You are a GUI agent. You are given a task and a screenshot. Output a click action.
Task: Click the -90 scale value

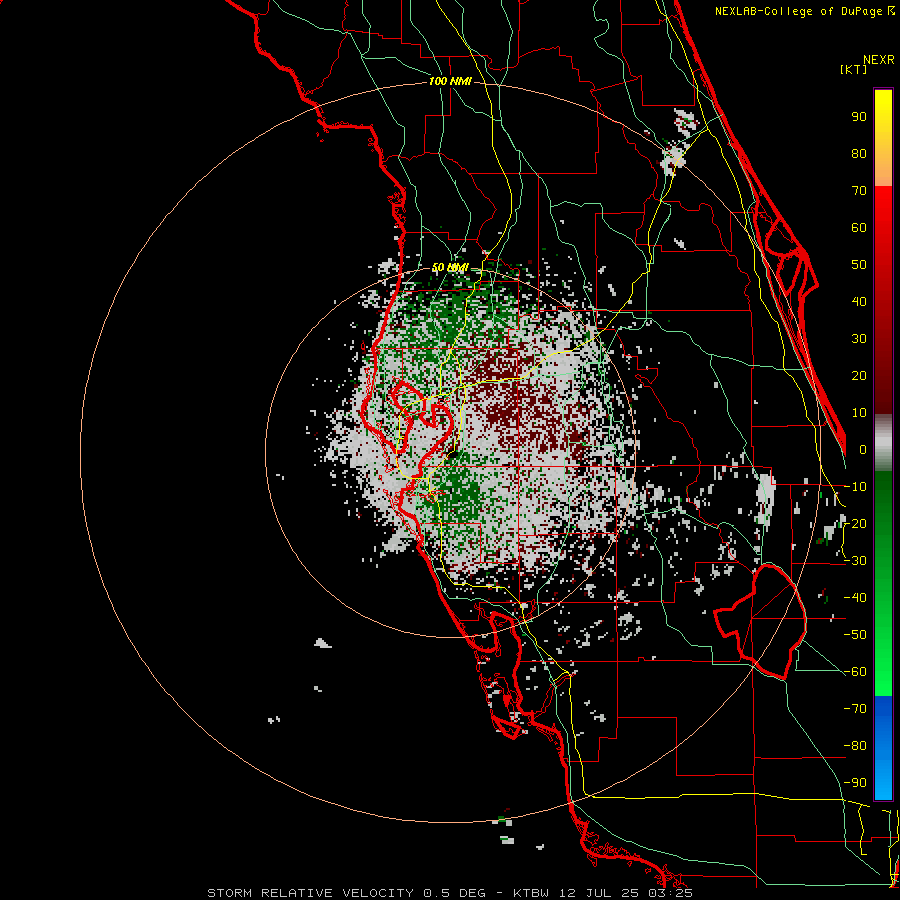tap(855, 783)
